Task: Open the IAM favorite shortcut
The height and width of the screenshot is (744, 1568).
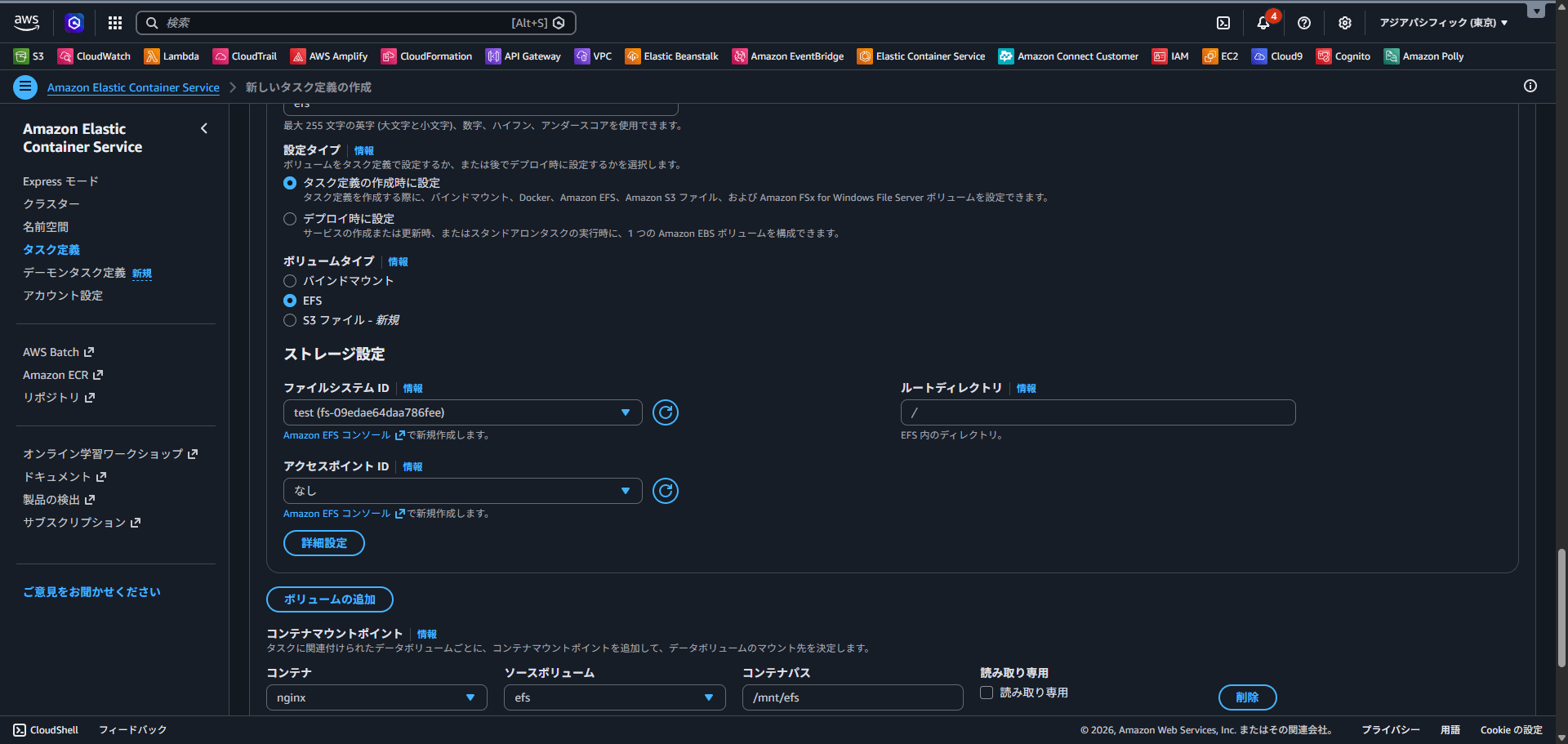Action: tap(1170, 56)
